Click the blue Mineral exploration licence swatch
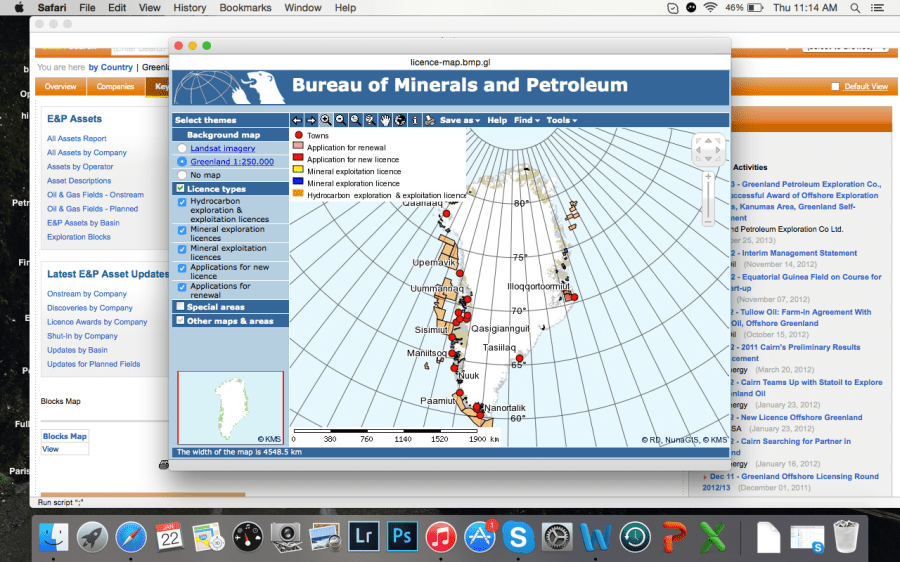 tap(298, 183)
